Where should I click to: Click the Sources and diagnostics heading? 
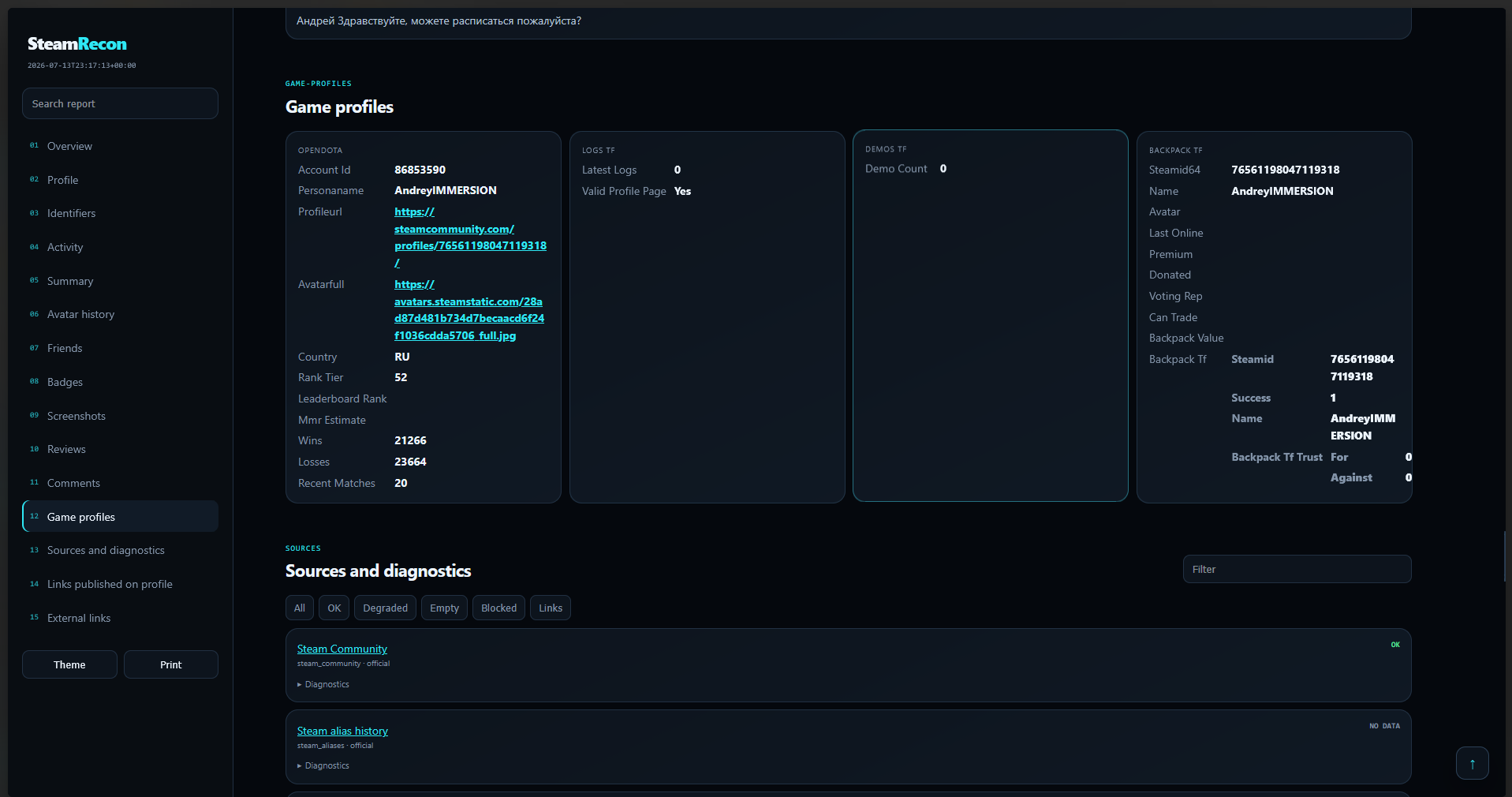pyautogui.click(x=378, y=571)
